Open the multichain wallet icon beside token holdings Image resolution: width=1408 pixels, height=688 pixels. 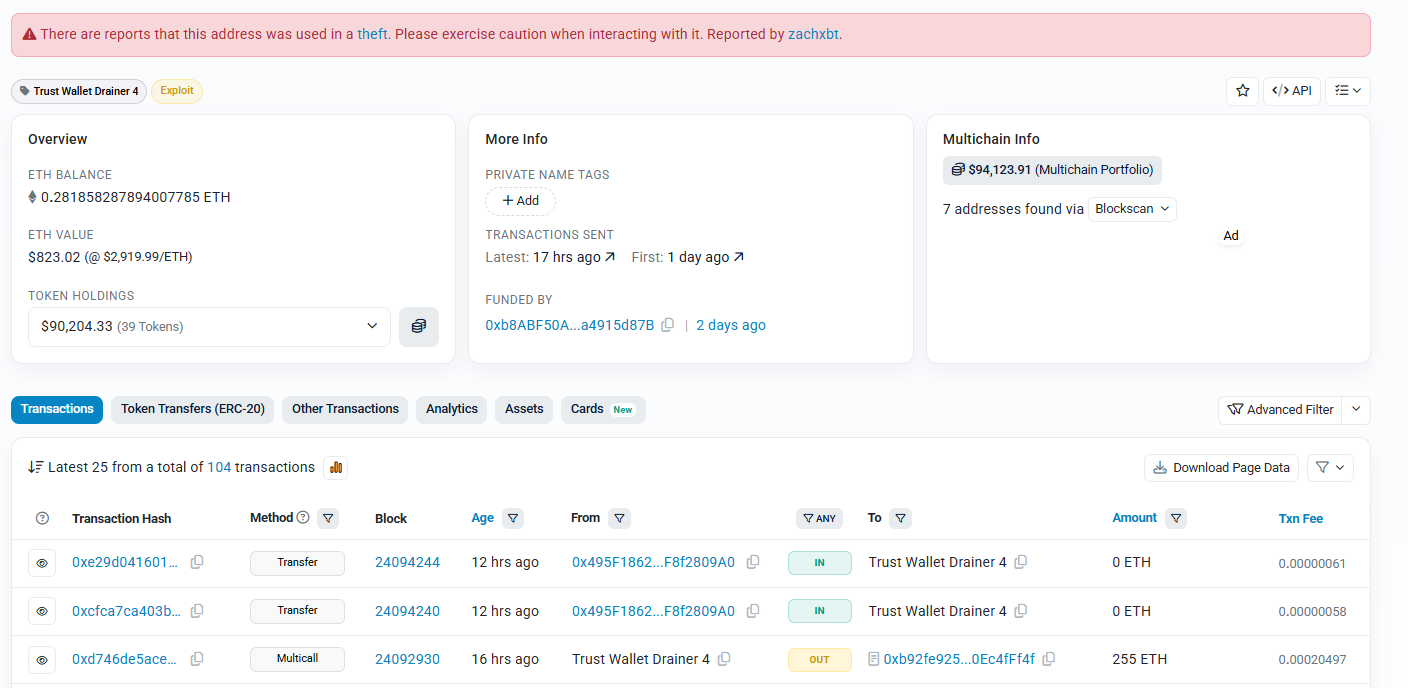pyautogui.click(x=418, y=327)
